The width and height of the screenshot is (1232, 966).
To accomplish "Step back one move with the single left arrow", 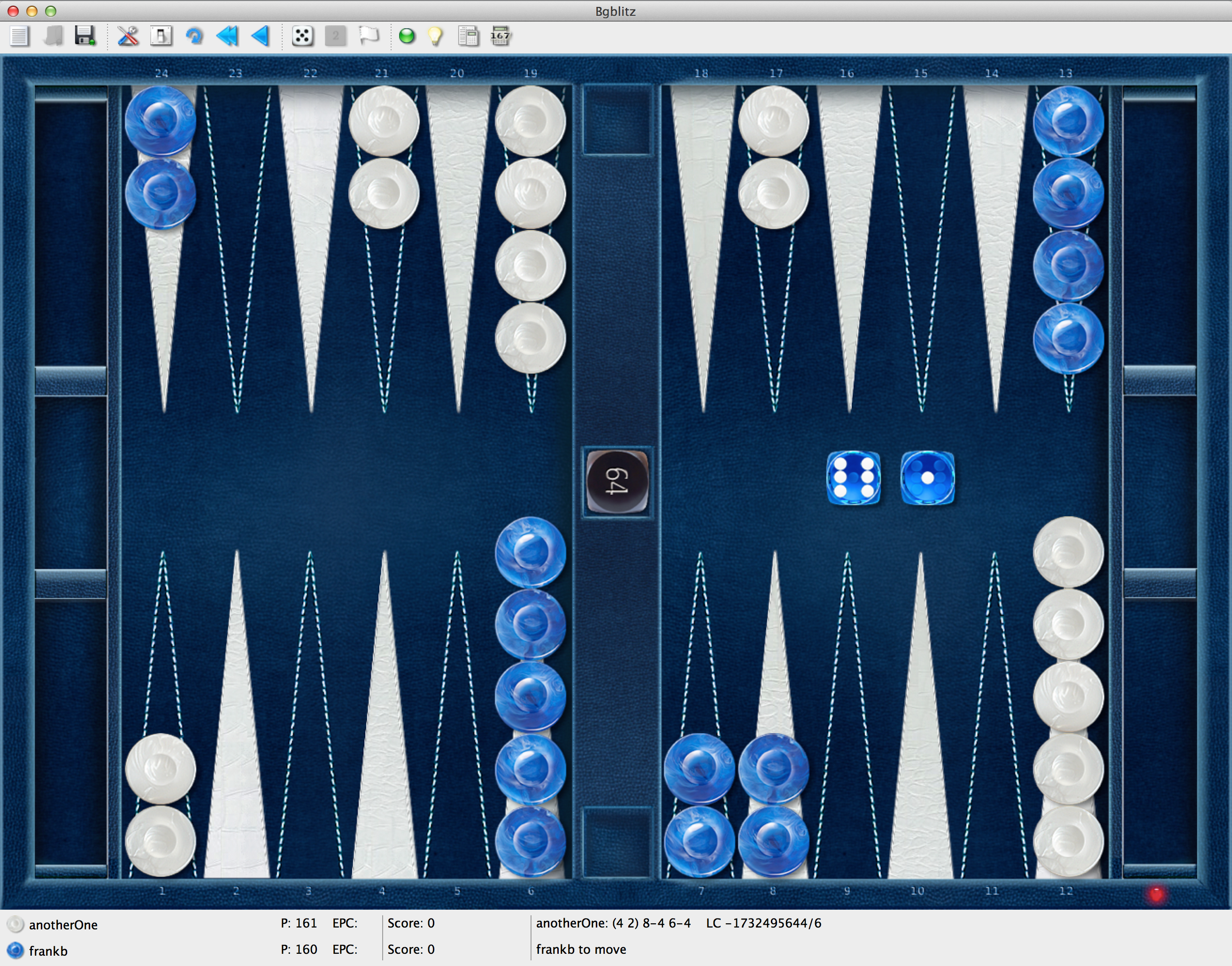I will 260,36.
